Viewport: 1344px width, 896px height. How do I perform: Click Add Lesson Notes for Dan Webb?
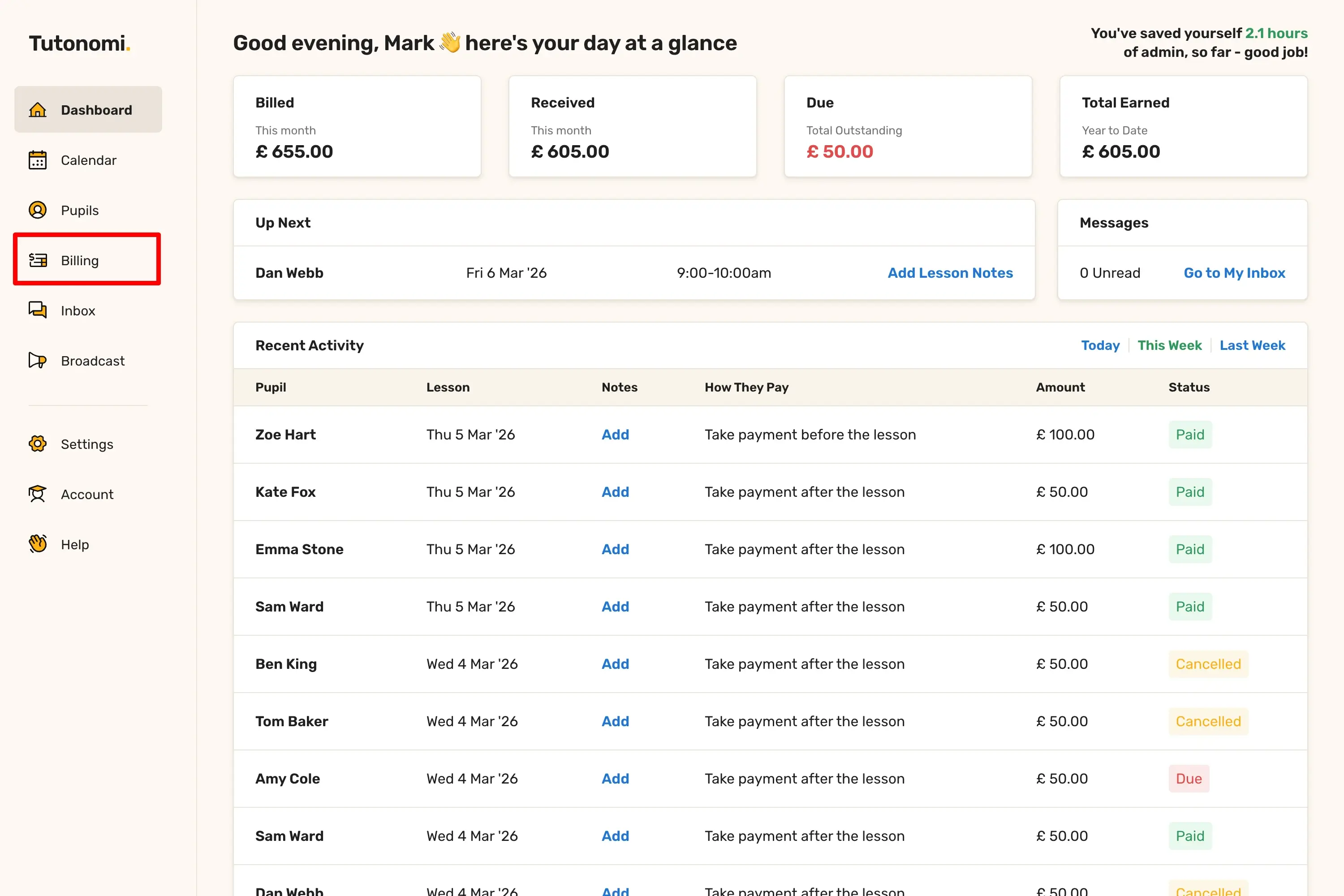(950, 273)
